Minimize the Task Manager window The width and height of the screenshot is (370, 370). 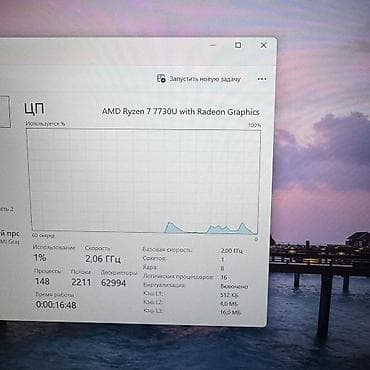point(214,45)
